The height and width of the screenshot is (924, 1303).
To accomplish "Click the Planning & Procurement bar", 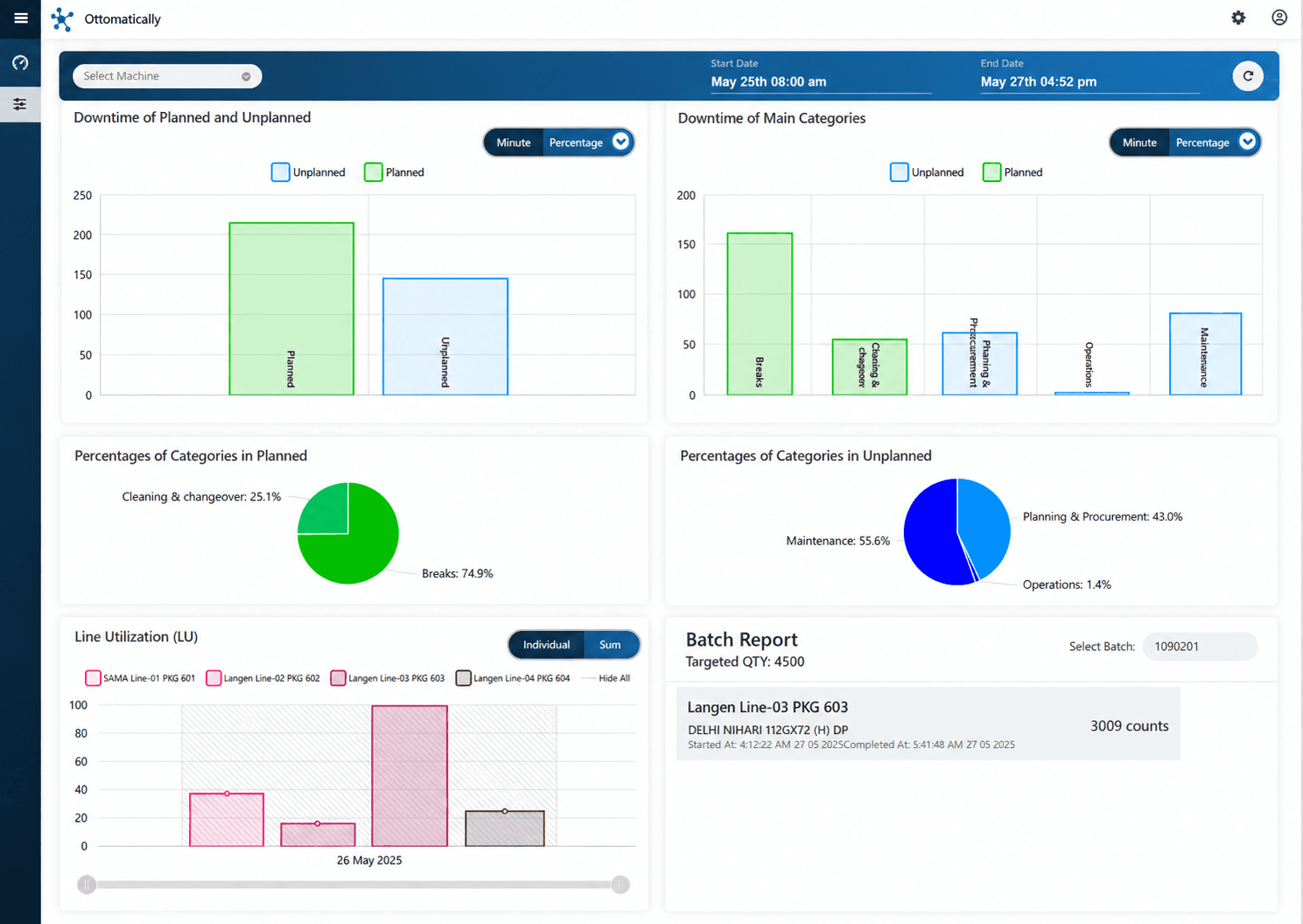I will point(979,364).
